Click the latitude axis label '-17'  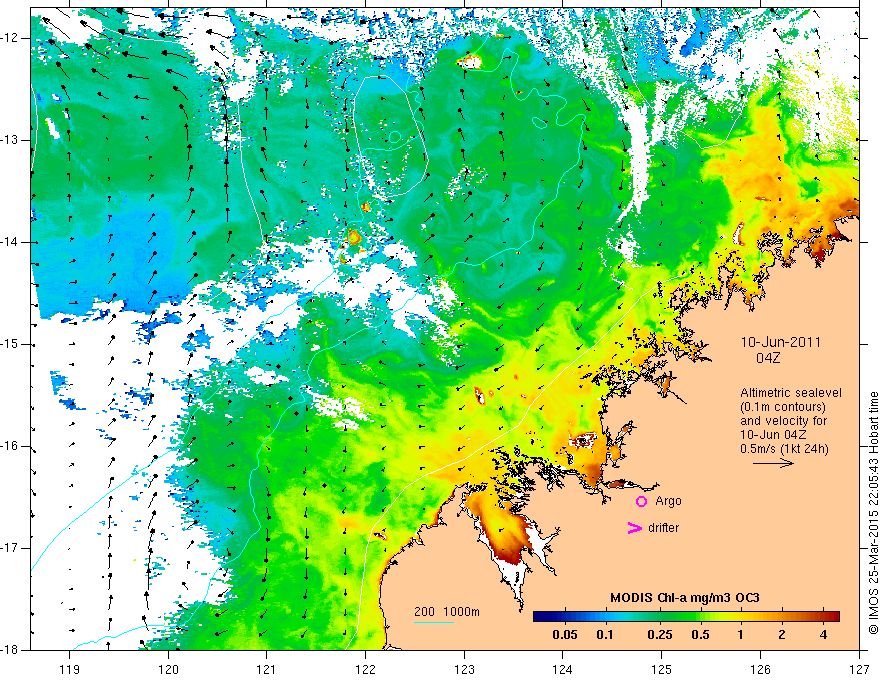11,548
